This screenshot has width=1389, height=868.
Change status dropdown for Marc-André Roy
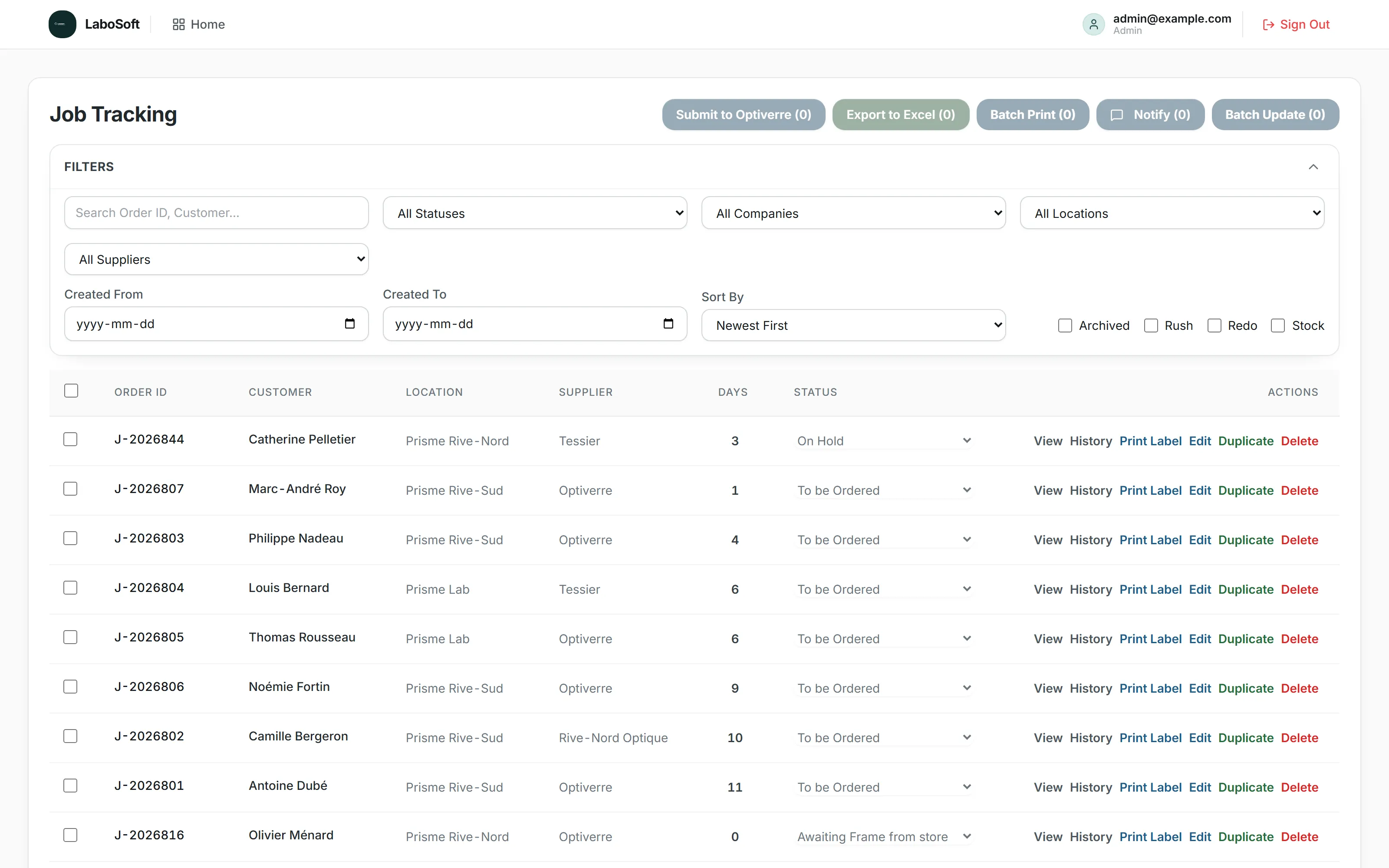coord(885,490)
